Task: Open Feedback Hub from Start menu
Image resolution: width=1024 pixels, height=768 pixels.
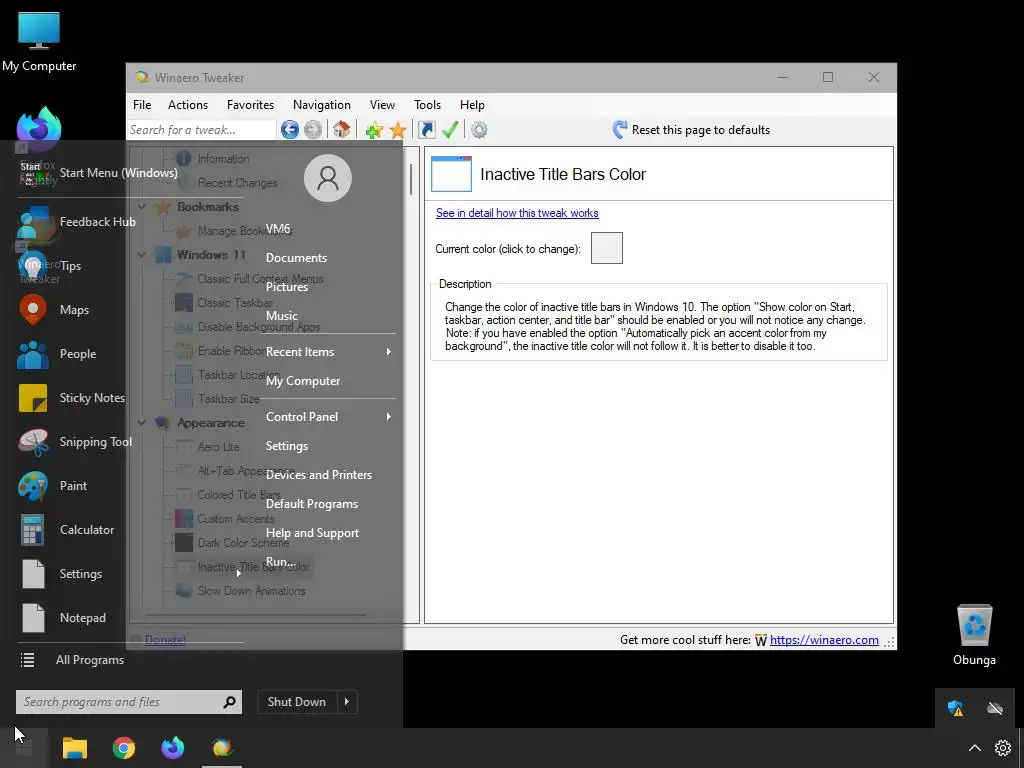Action: (76, 222)
